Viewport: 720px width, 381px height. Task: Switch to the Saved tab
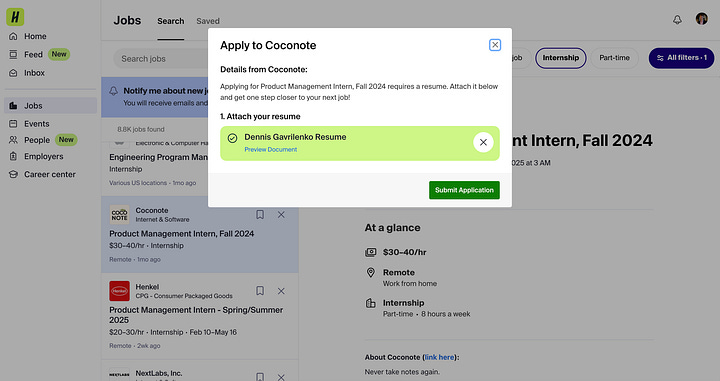(x=208, y=21)
